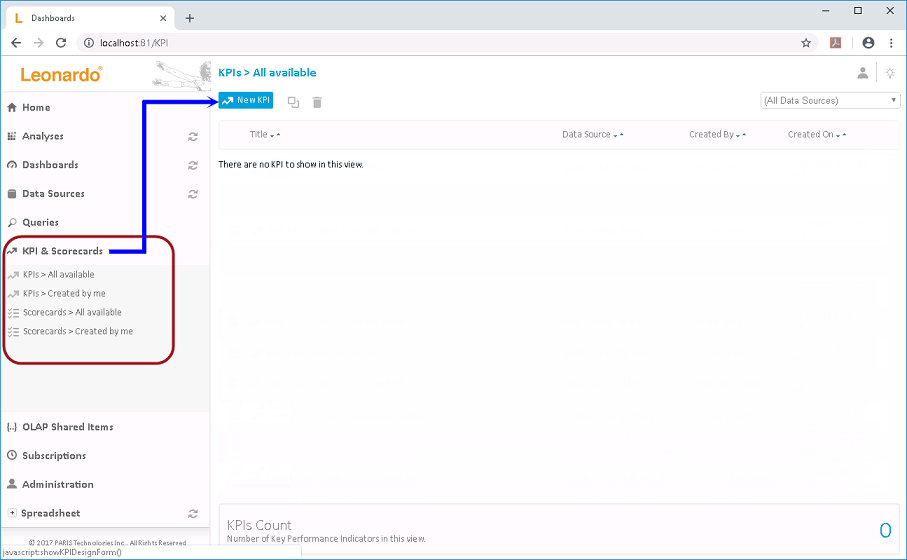
Task: Bookmark this page with star icon
Action: (806, 43)
